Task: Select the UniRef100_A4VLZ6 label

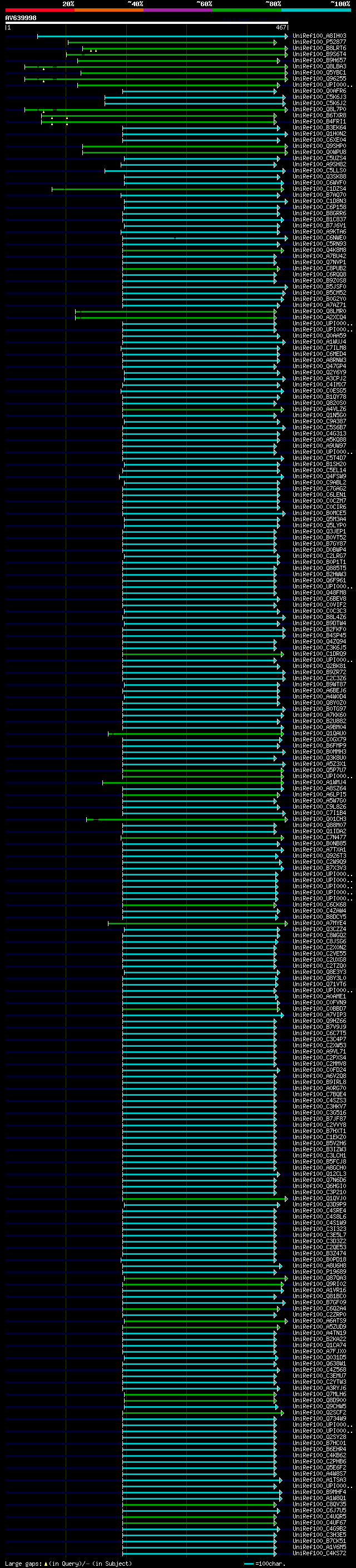Action: click(319, 409)
